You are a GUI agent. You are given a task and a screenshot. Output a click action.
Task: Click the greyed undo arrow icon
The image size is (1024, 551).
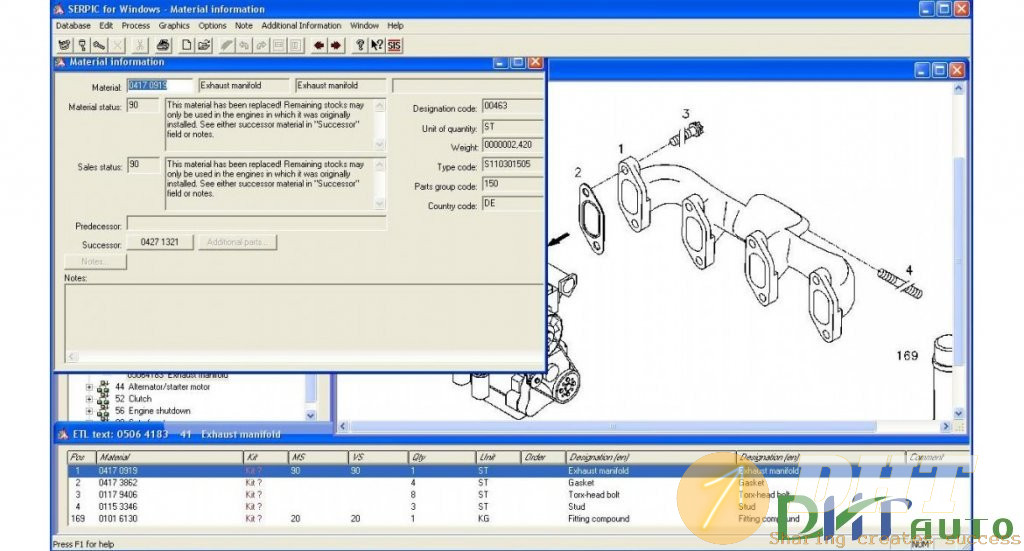[244, 45]
